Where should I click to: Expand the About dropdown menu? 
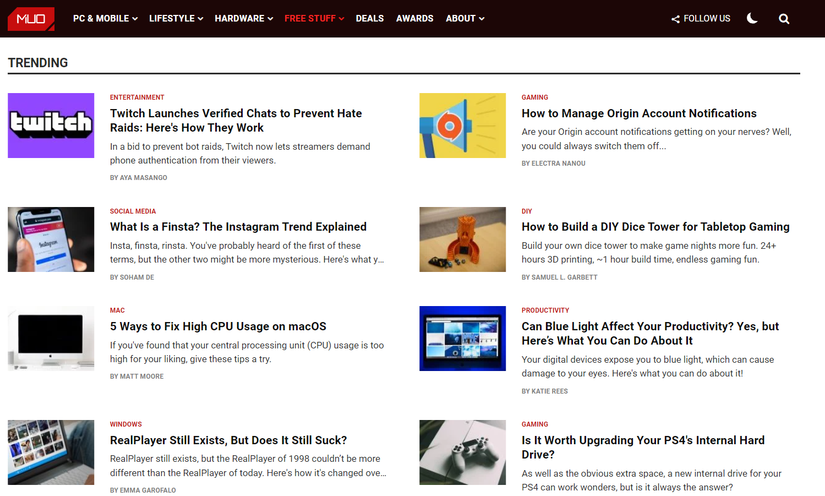[465, 18]
